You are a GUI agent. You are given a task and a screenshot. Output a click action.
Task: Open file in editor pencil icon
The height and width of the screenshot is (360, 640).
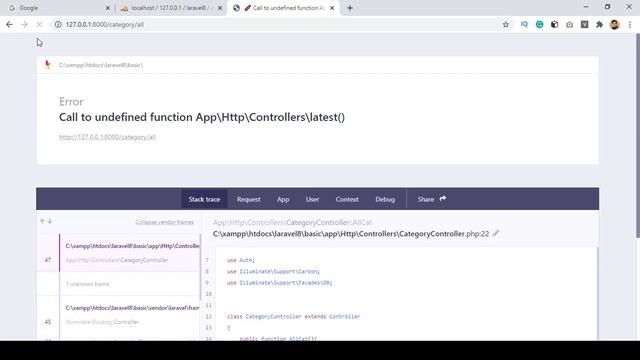(x=496, y=233)
